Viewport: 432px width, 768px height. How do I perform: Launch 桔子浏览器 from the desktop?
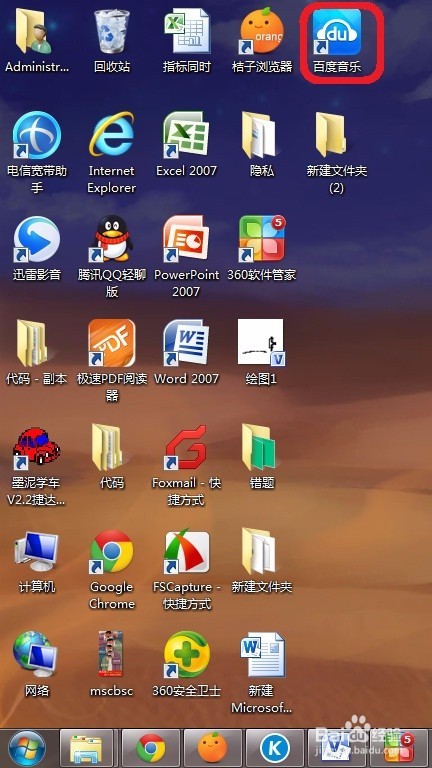262,32
